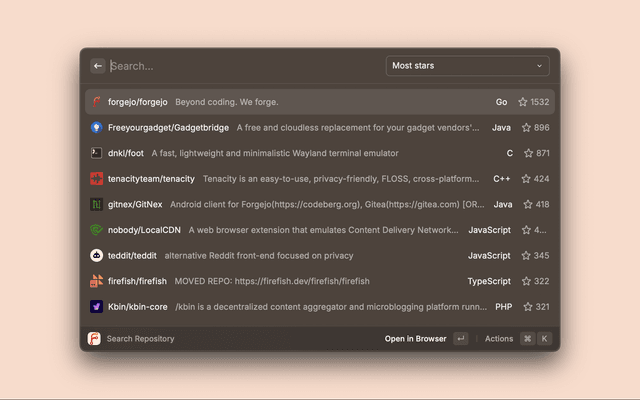This screenshot has height=400, width=640.
Task: Click the firefish repository avatar icon
Action: [x=97, y=281]
